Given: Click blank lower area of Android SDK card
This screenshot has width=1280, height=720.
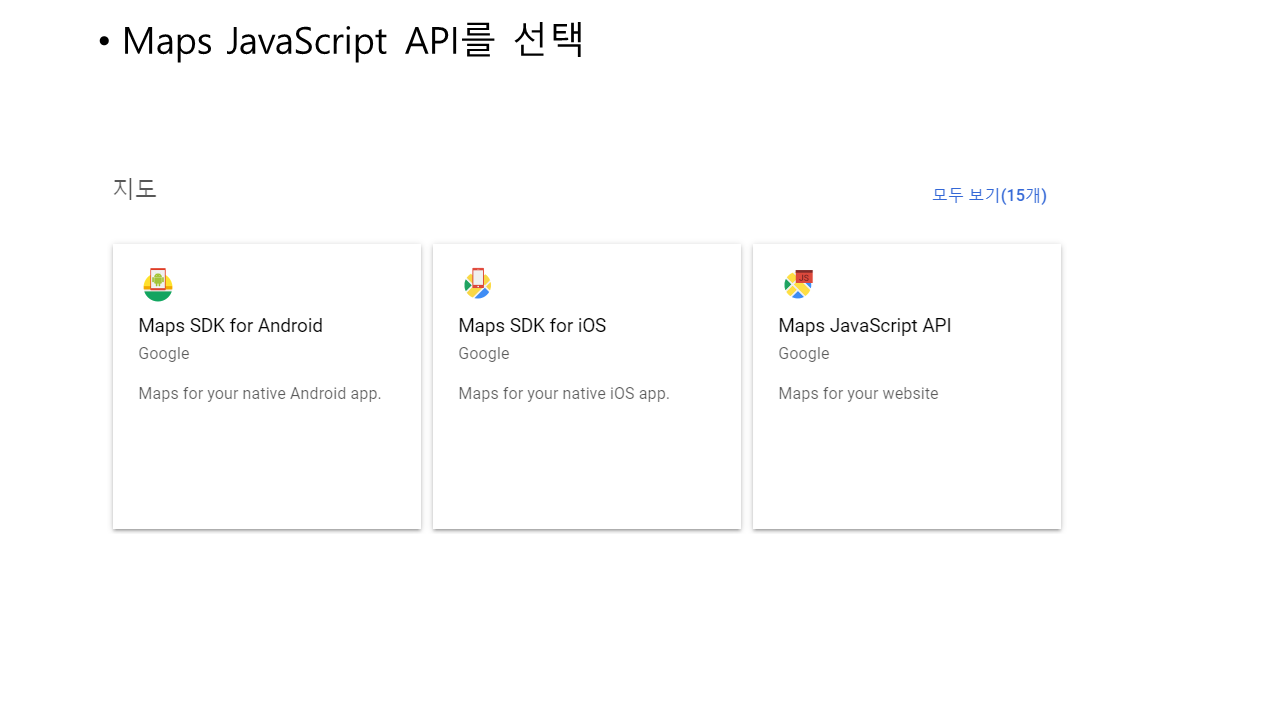Looking at the screenshot, I should pyautogui.click(x=266, y=470).
